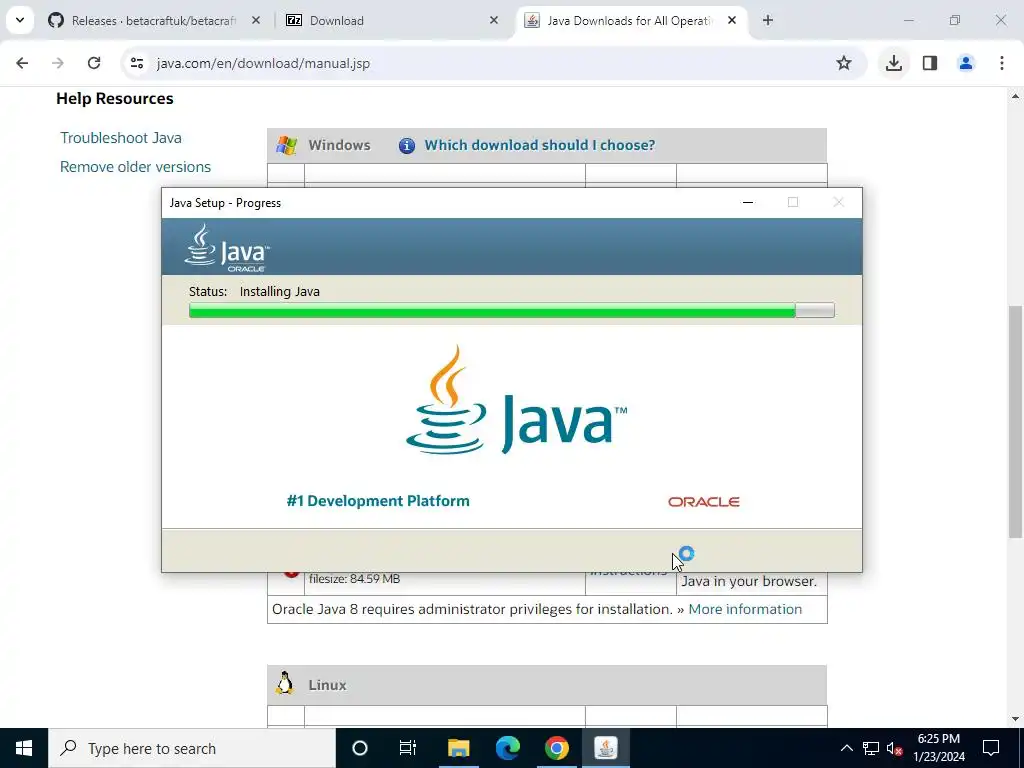Click the browser forward arrow
This screenshot has height=768, width=1024.
pyautogui.click(x=57, y=63)
